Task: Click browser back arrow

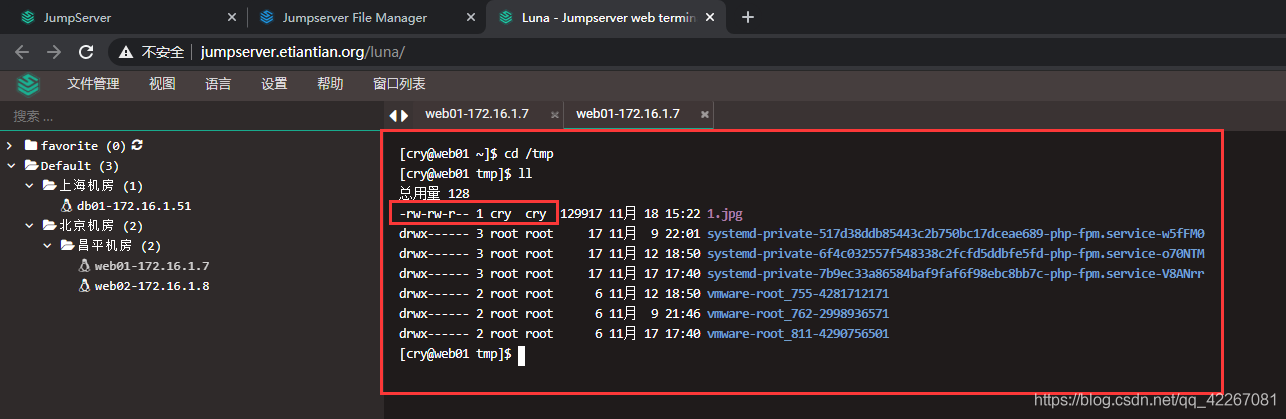Action: pos(23,51)
